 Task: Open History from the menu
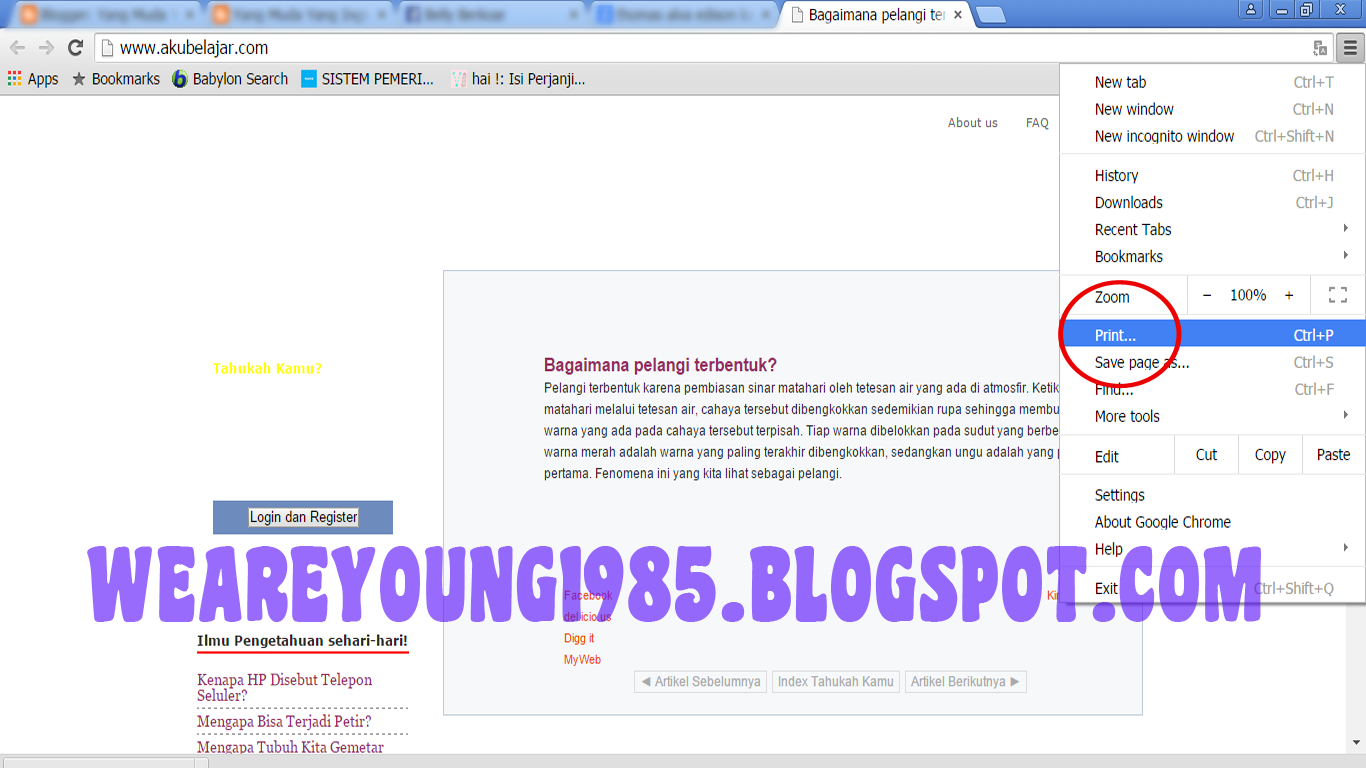click(x=1212, y=175)
